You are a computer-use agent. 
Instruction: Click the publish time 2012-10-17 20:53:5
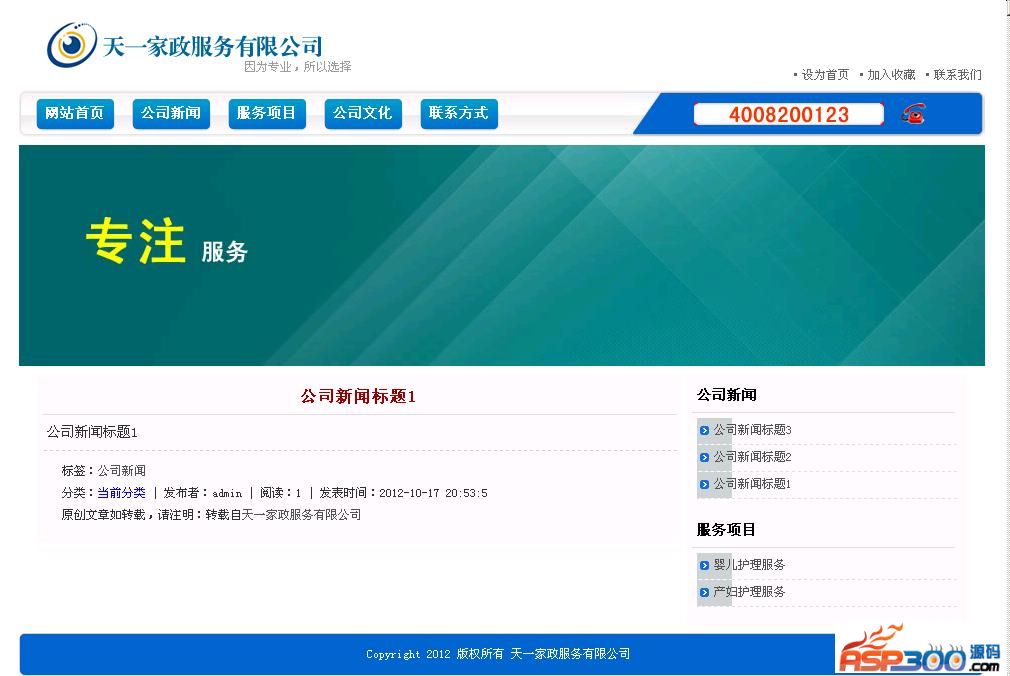pos(433,493)
